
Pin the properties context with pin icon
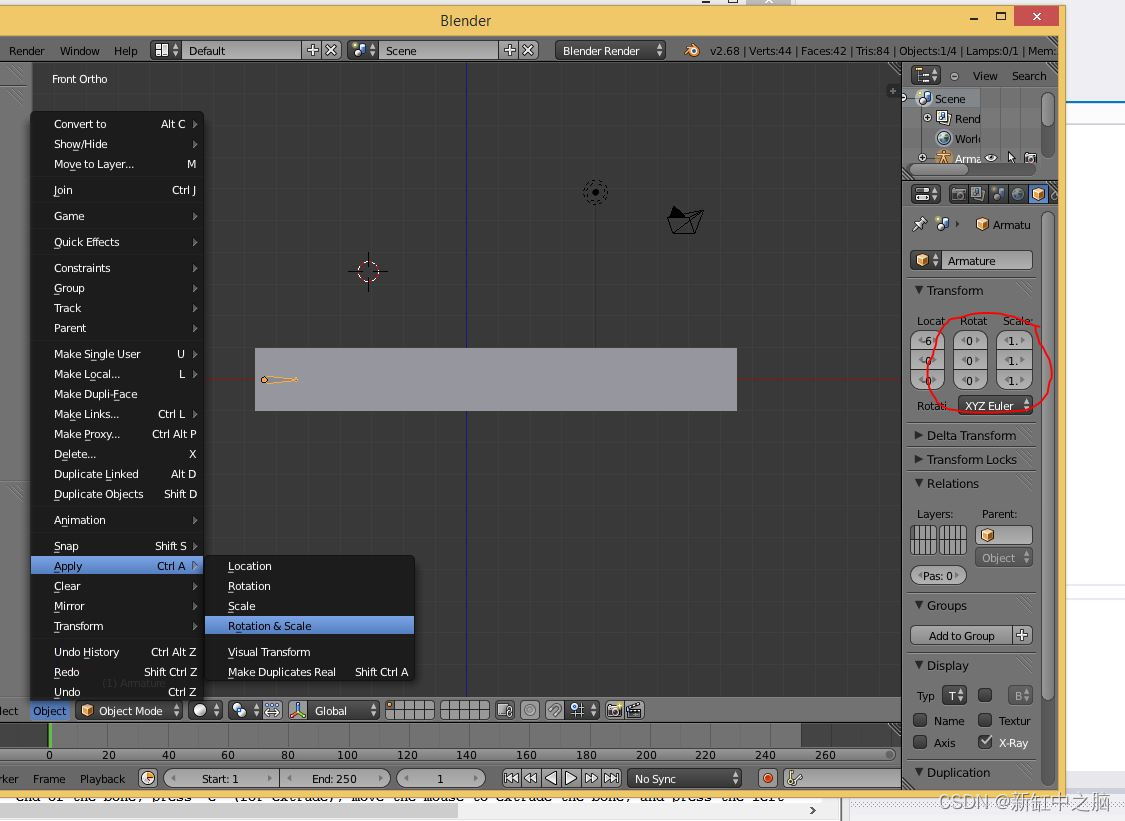920,225
